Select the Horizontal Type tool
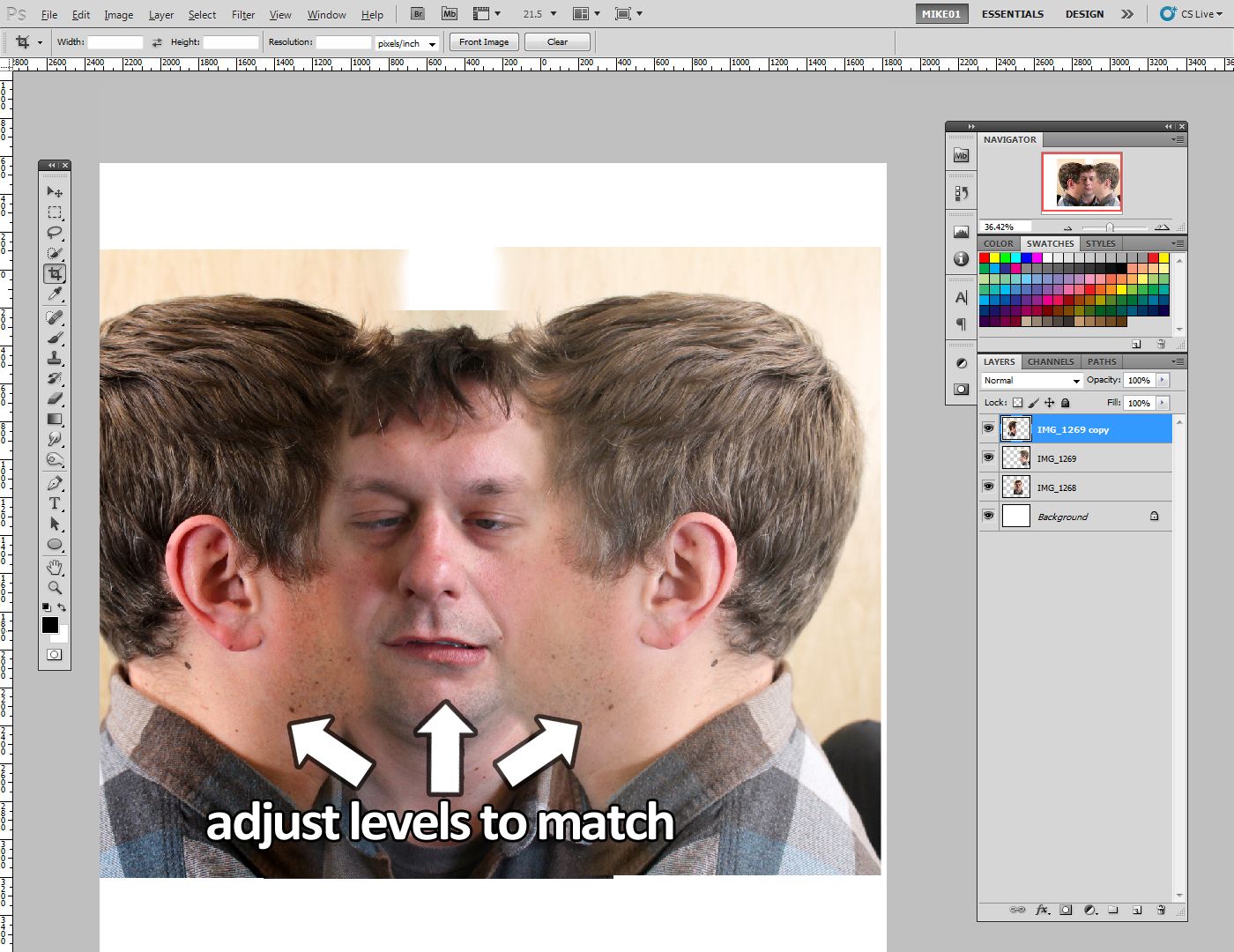This screenshot has width=1234, height=952. point(55,503)
